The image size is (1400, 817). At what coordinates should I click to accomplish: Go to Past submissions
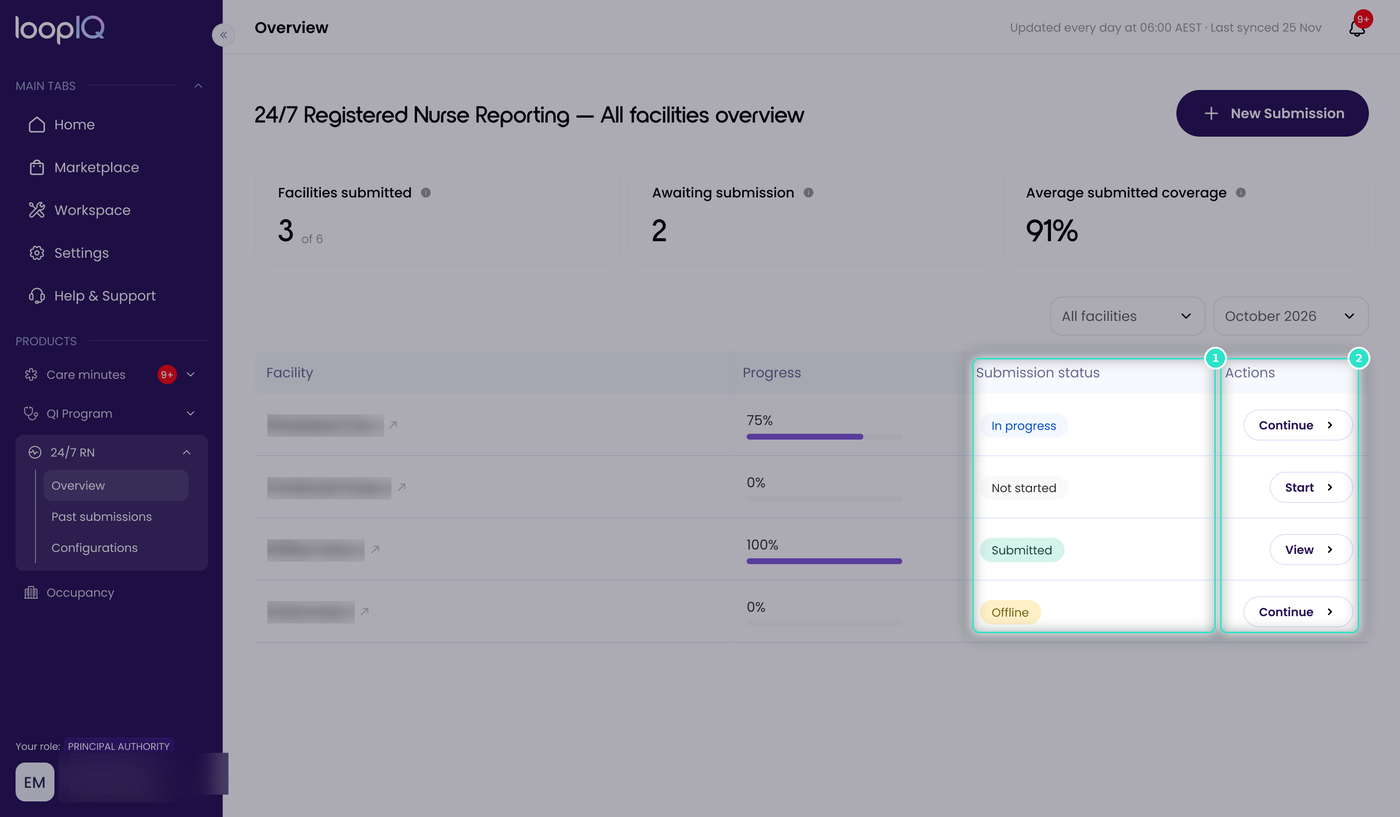102,517
